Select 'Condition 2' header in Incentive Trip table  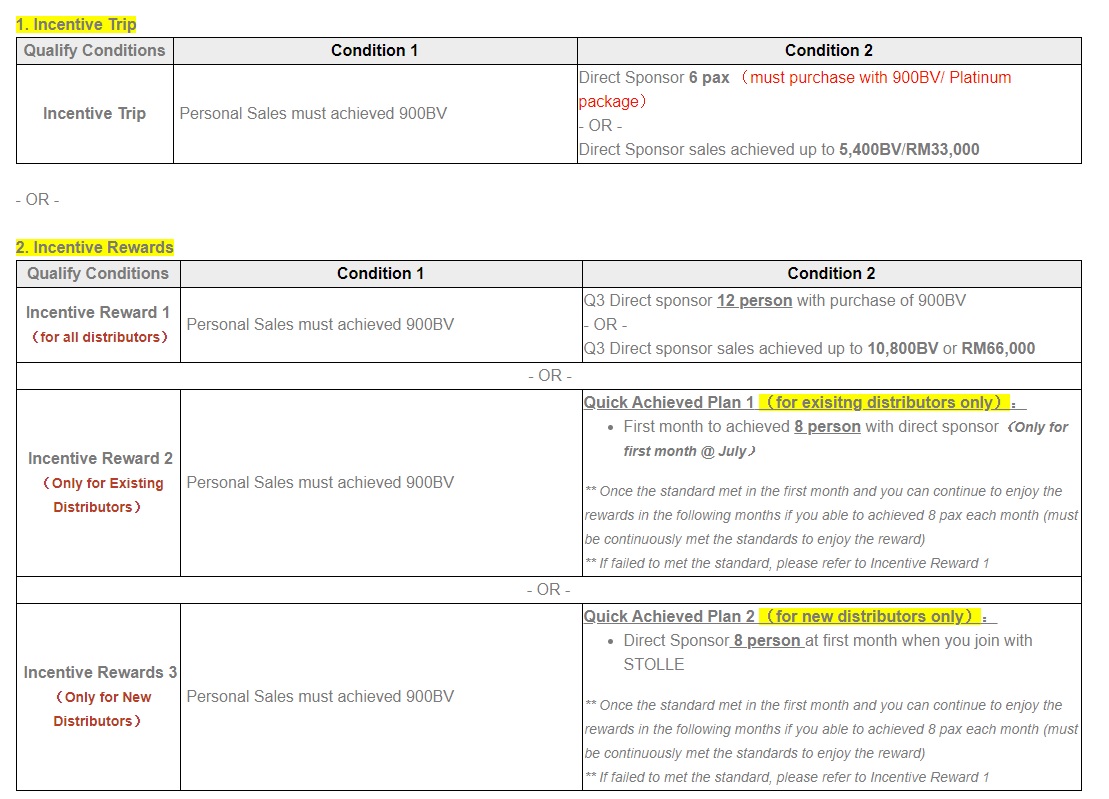[828, 51]
